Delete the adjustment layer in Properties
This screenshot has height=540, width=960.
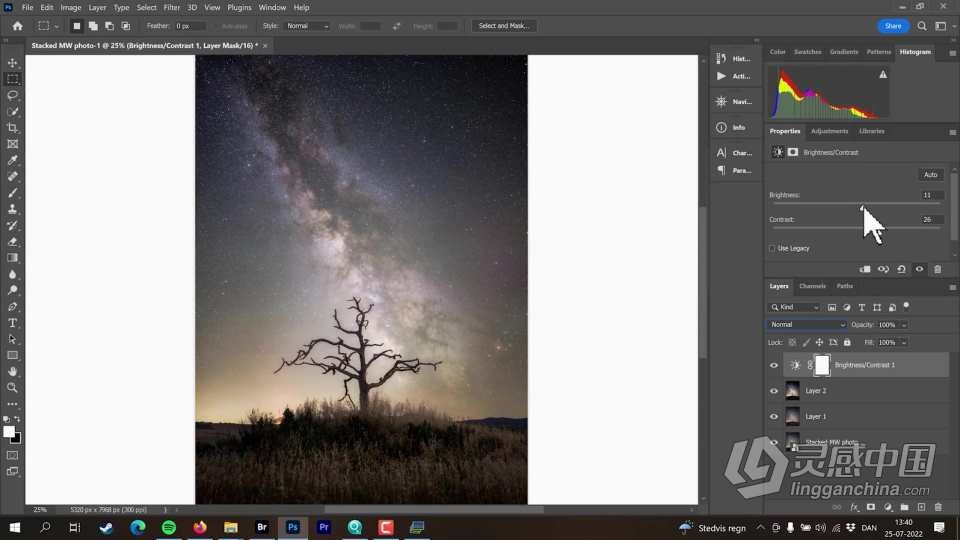point(937,269)
